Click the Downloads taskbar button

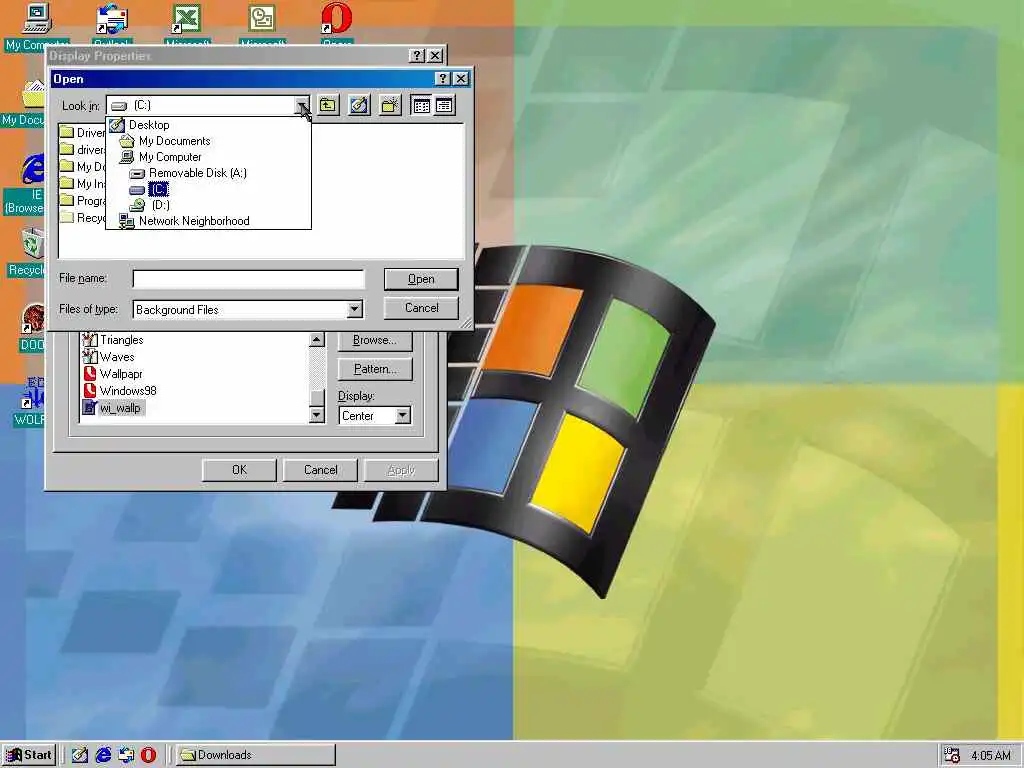click(255, 755)
